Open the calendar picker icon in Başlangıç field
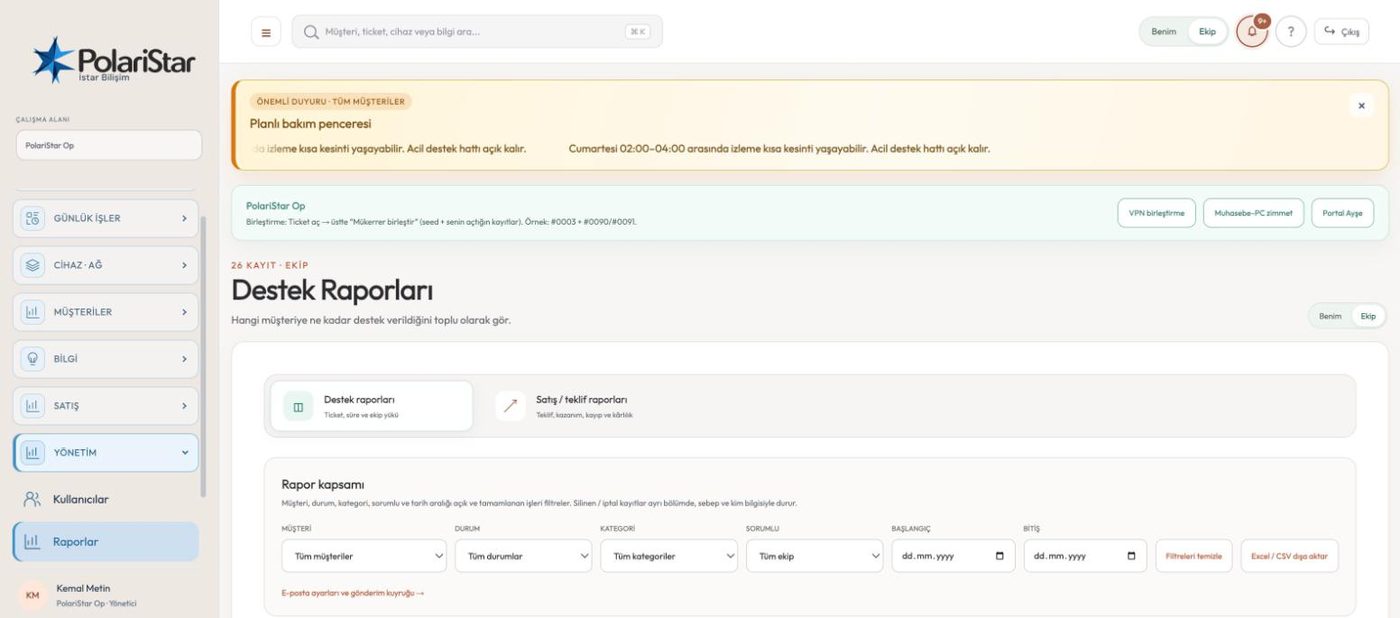 coord(999,556)
